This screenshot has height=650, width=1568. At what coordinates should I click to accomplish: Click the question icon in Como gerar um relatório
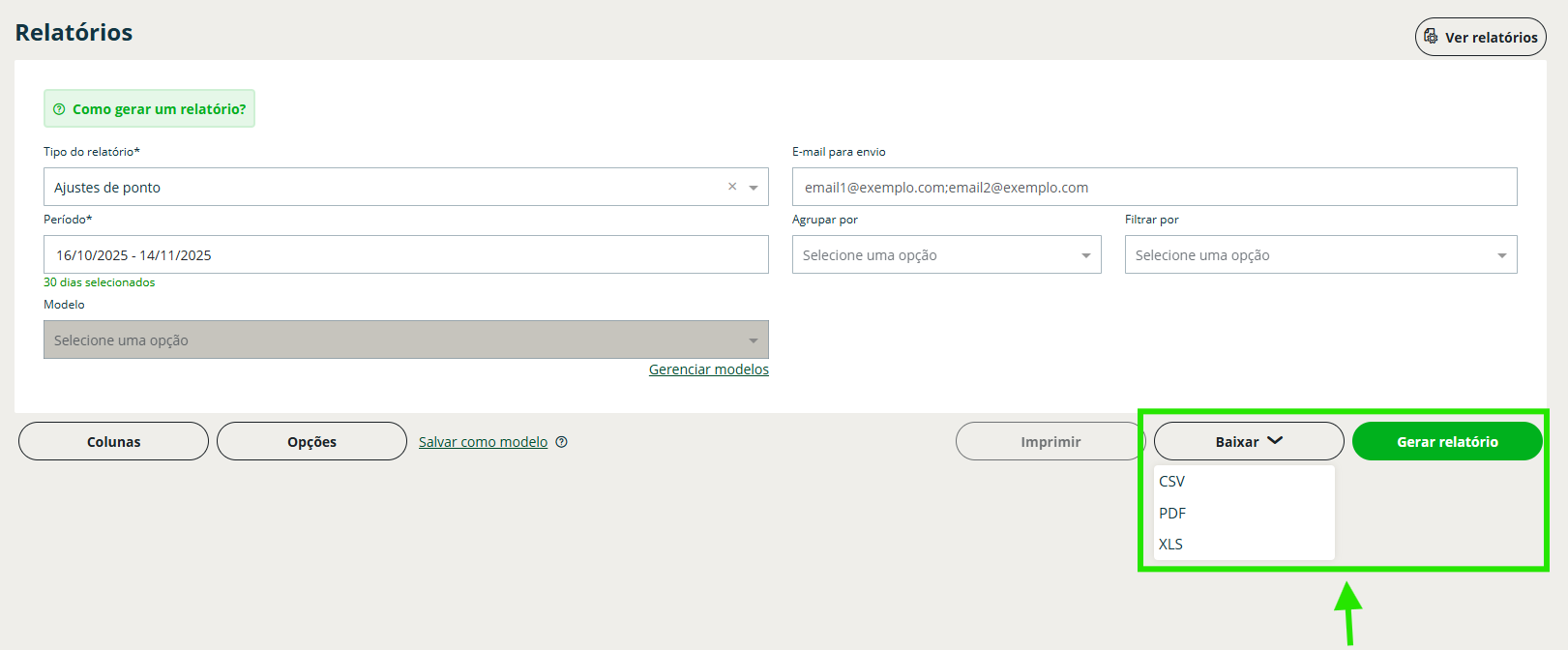[59, 109]
